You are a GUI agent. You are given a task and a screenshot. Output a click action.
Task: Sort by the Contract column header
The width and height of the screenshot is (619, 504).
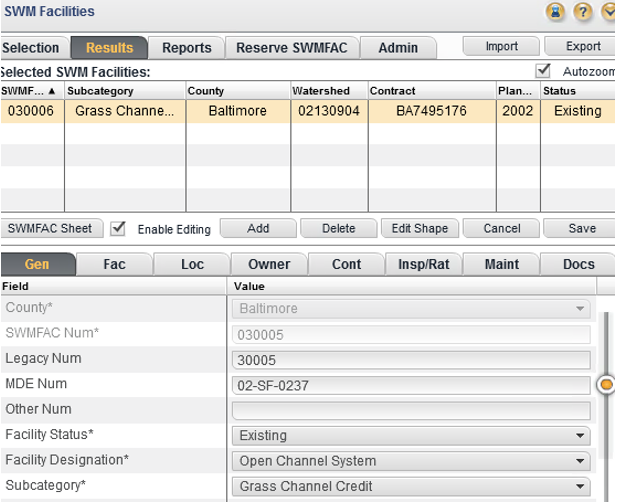[431, 91]
